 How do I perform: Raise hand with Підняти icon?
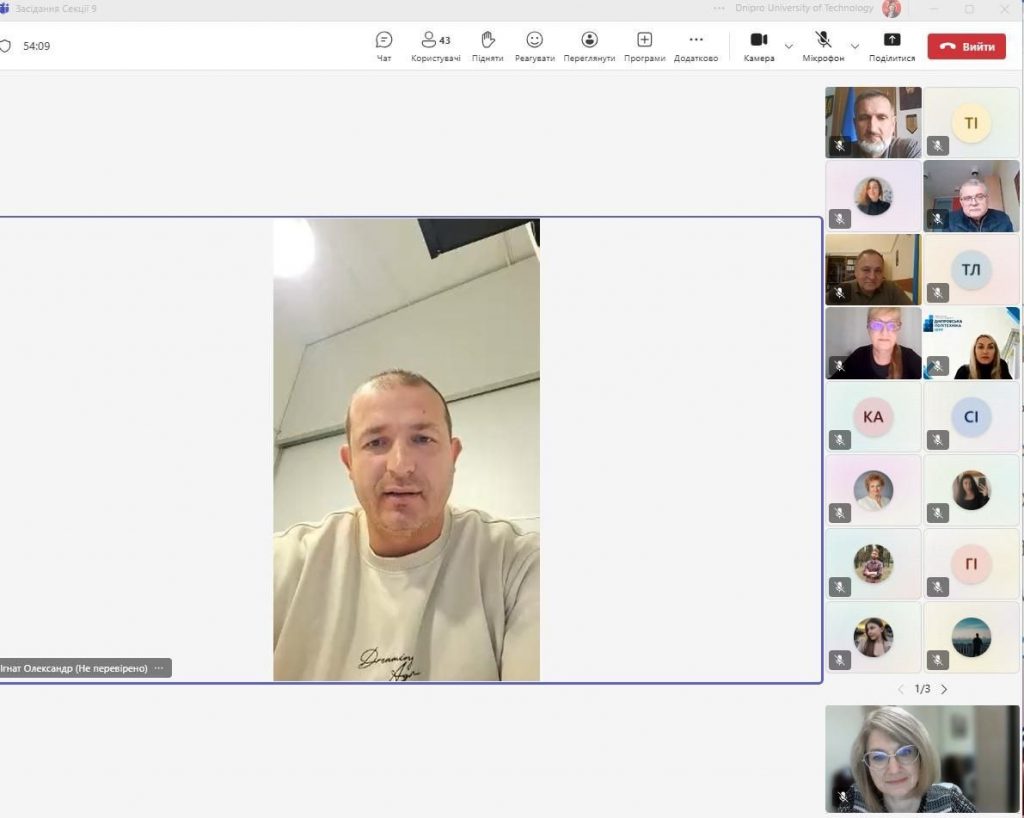click(x=488, y=46)
